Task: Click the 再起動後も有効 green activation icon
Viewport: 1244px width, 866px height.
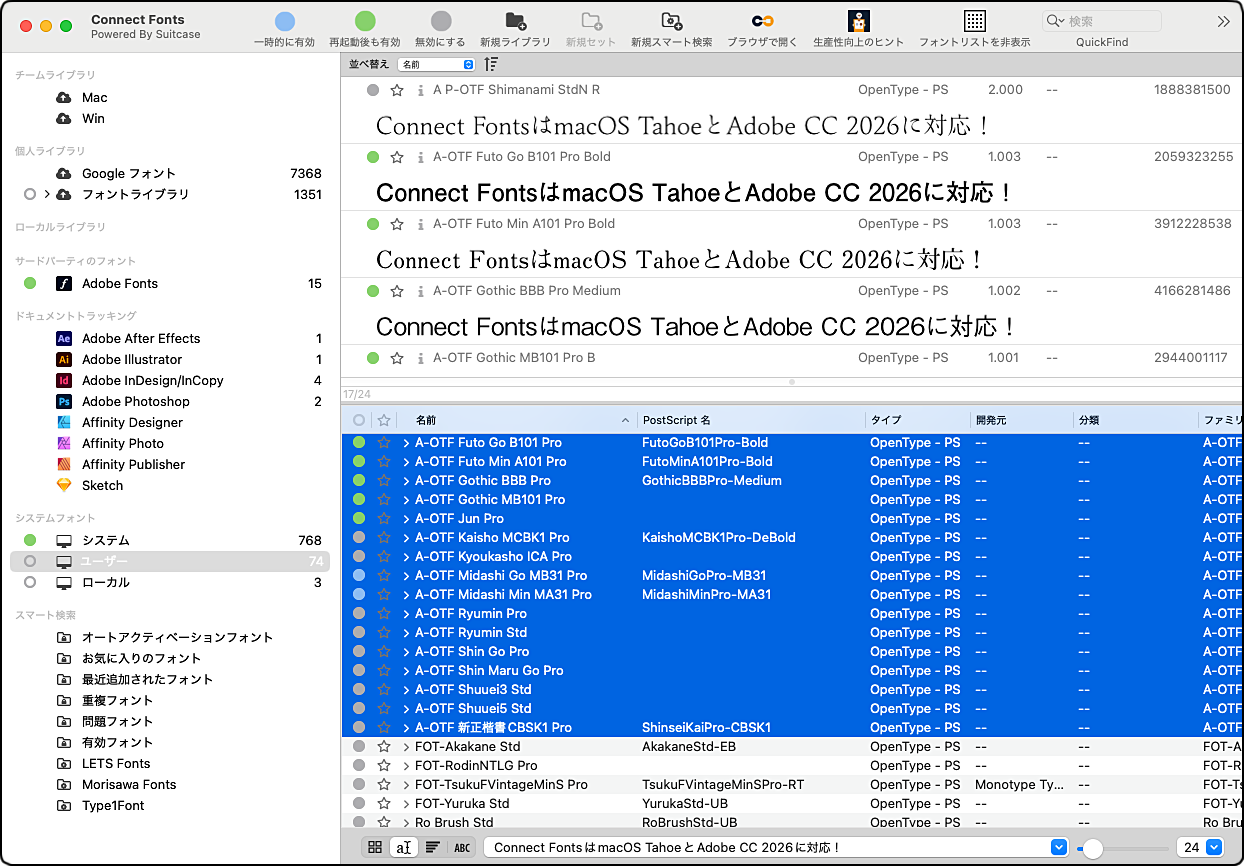Action: 365,21
